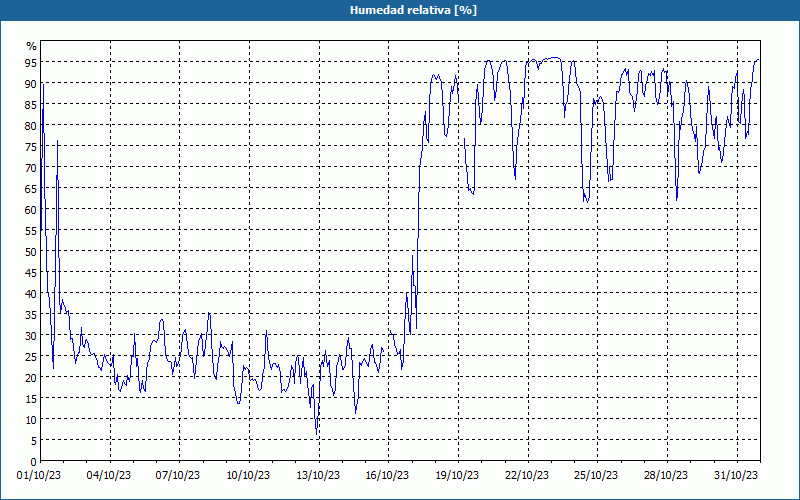Click the 'Humedad relativa [%]' chart title
The height and width of the screenshot is (500, 800).
click(413, 10)
